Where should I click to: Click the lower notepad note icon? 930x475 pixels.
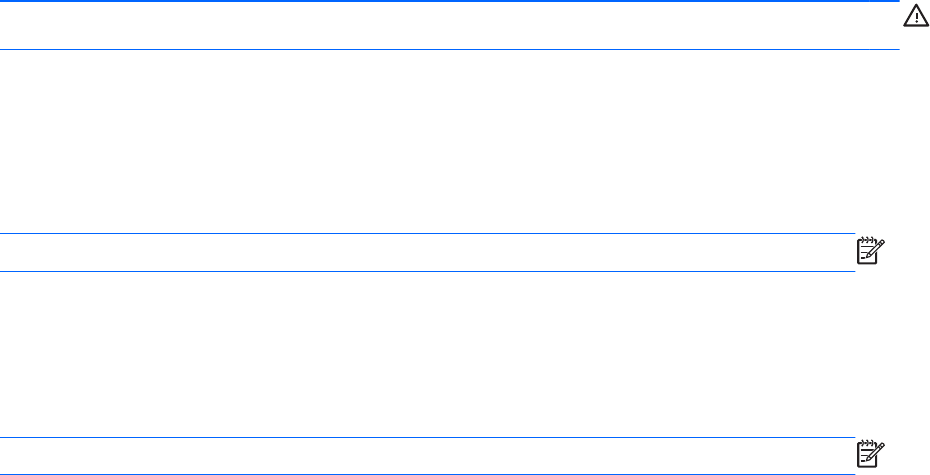871,455
